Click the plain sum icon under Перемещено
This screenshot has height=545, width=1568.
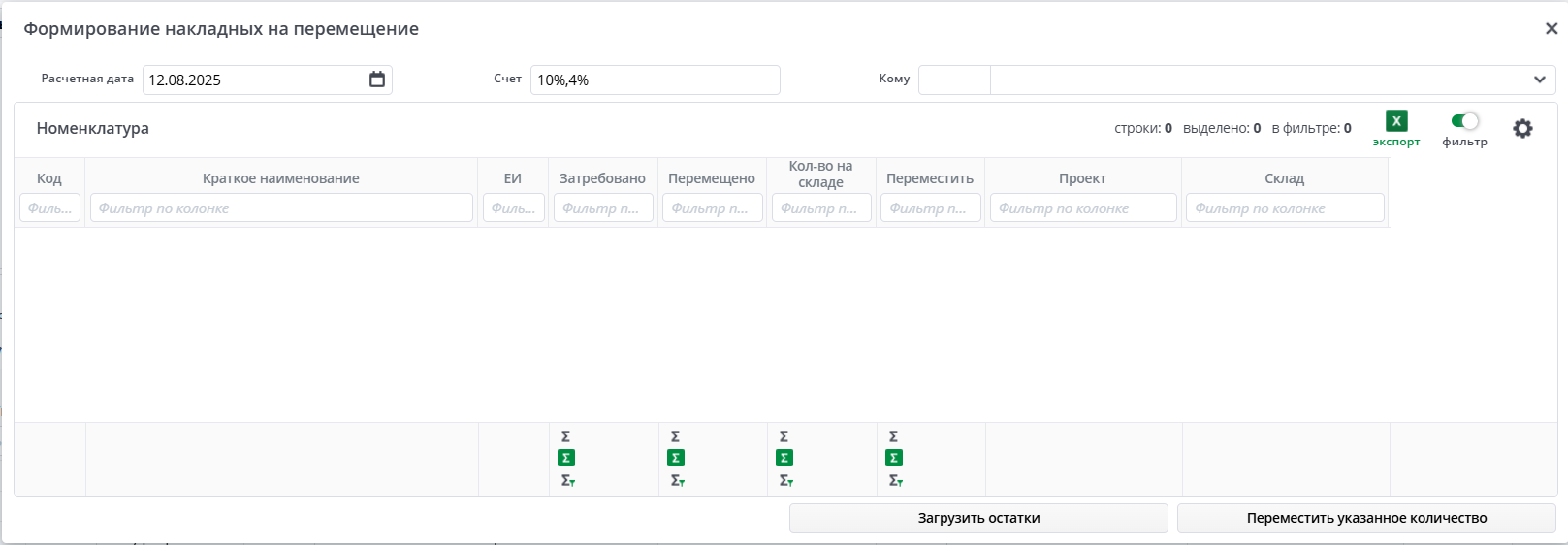(675, 436)
